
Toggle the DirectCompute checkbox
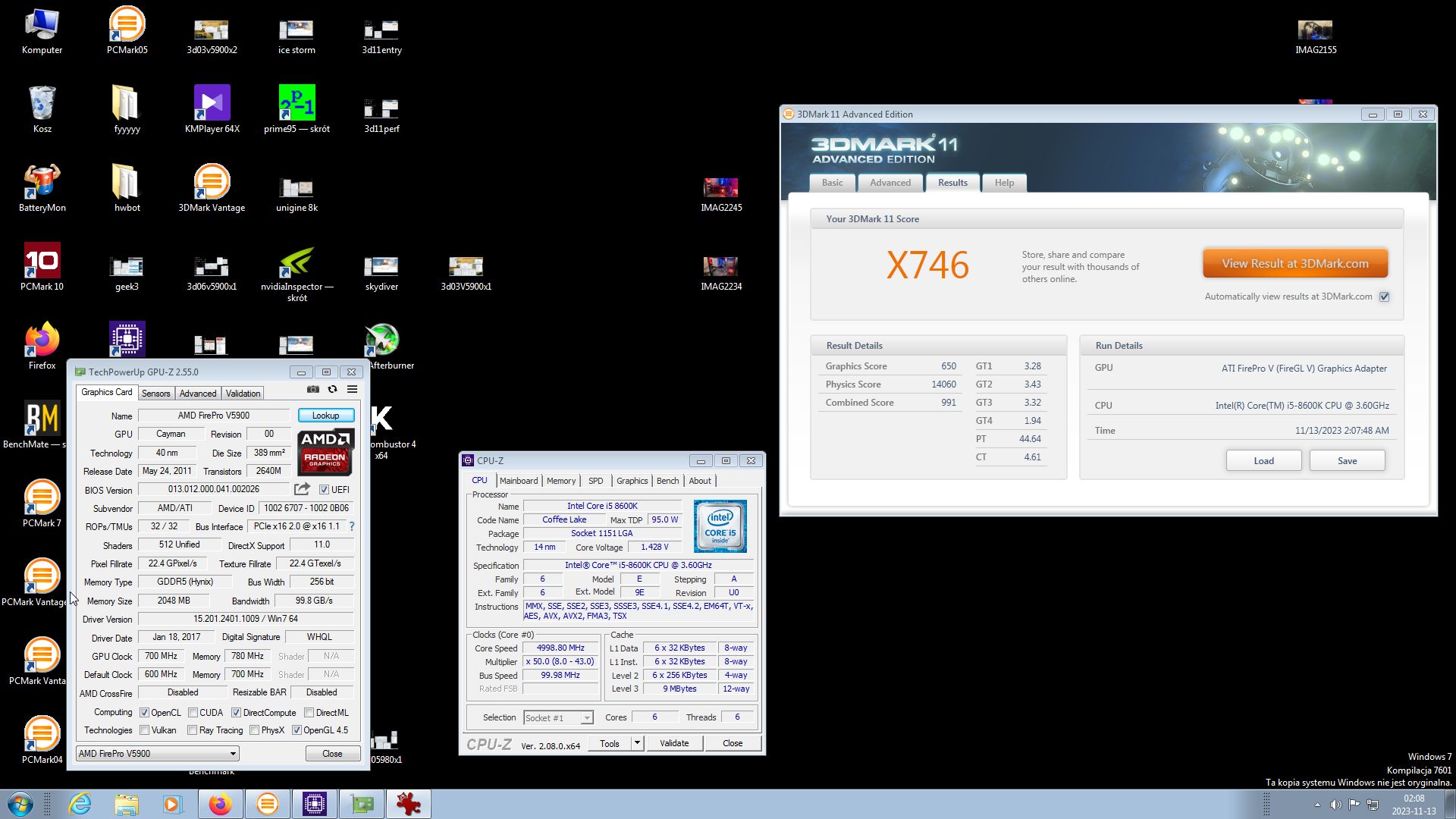(x=236, y=713)
